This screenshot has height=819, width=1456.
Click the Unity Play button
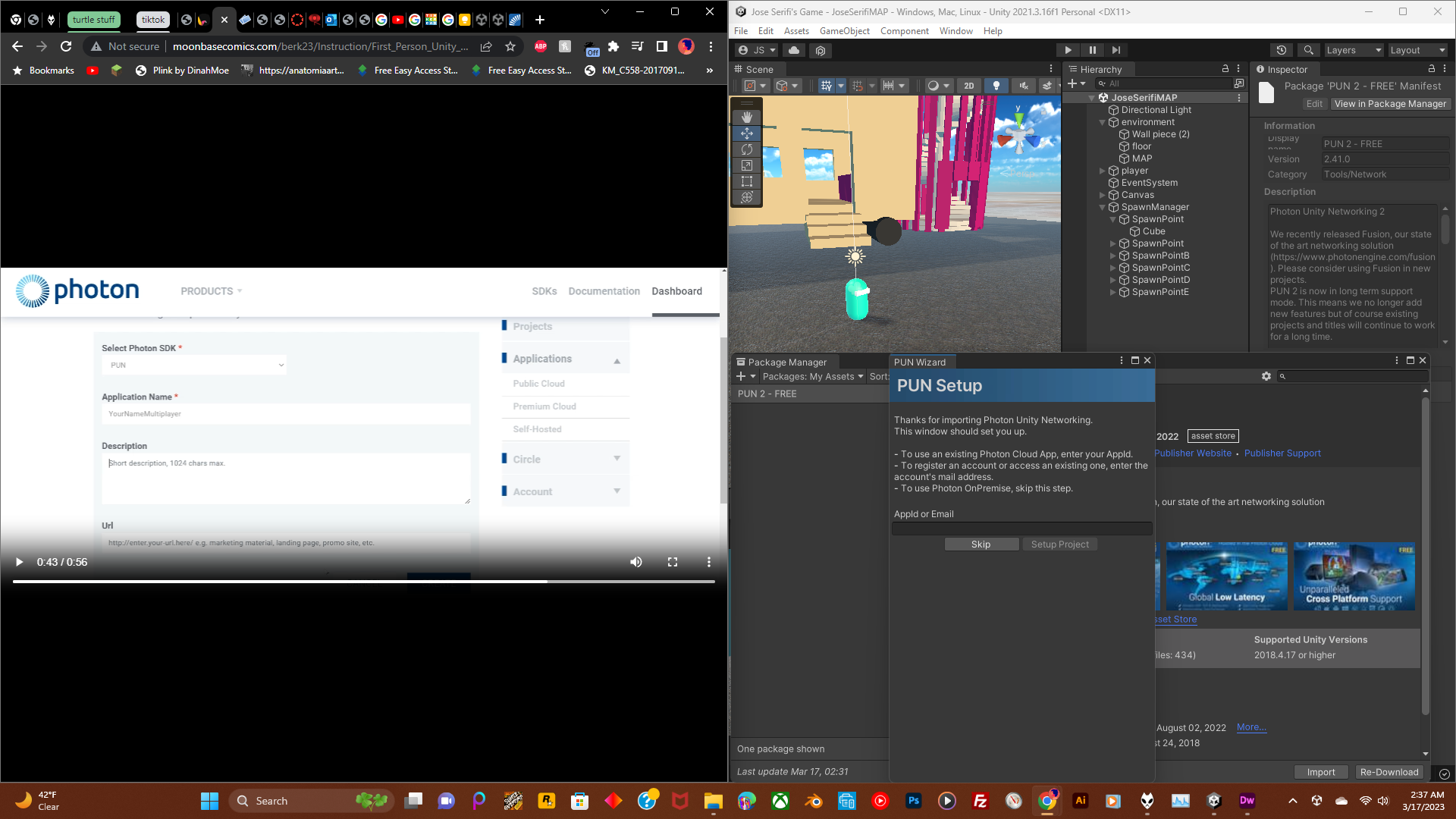(1068, 50)
